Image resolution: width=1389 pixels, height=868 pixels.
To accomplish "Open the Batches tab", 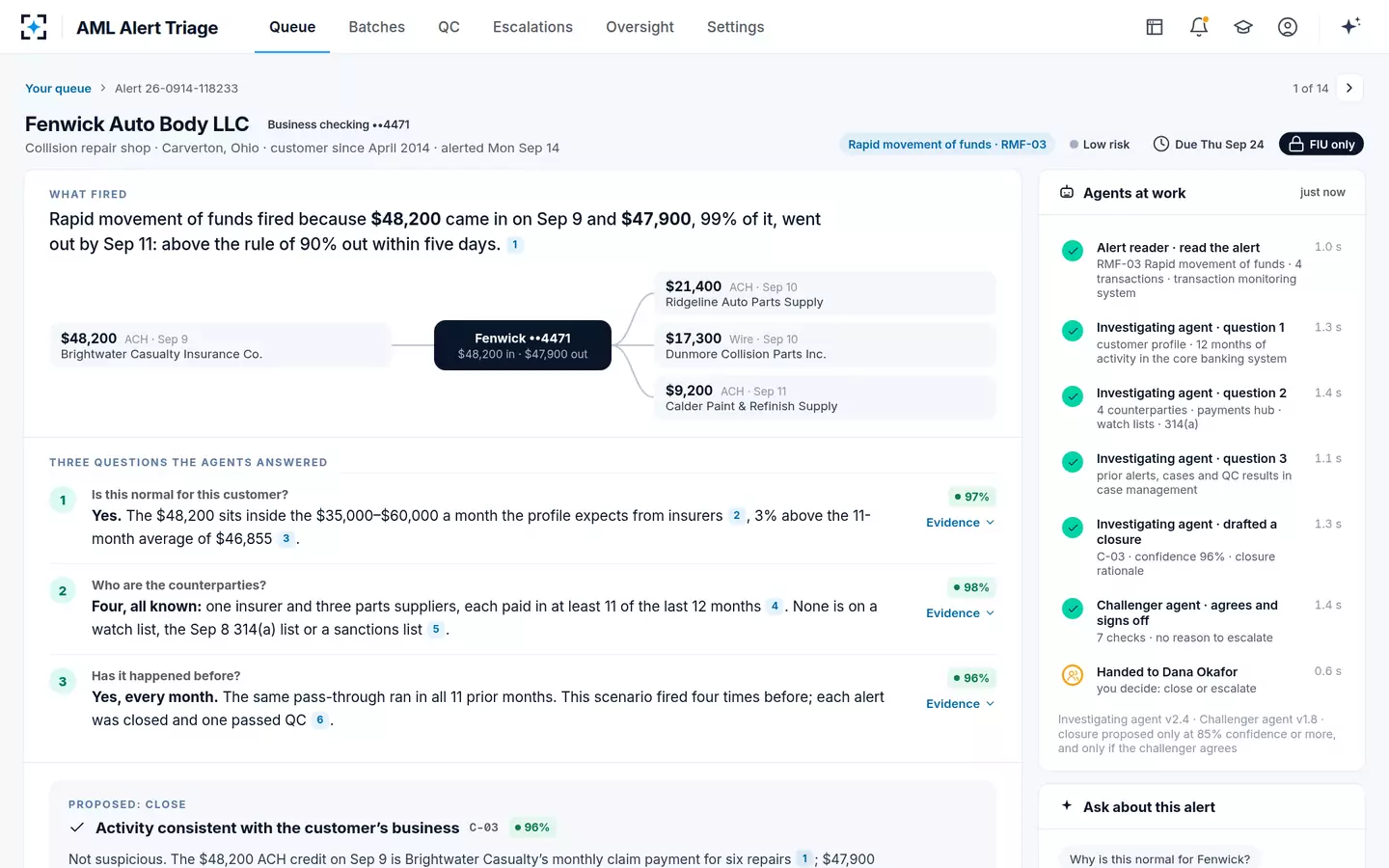I will (376, 27).
